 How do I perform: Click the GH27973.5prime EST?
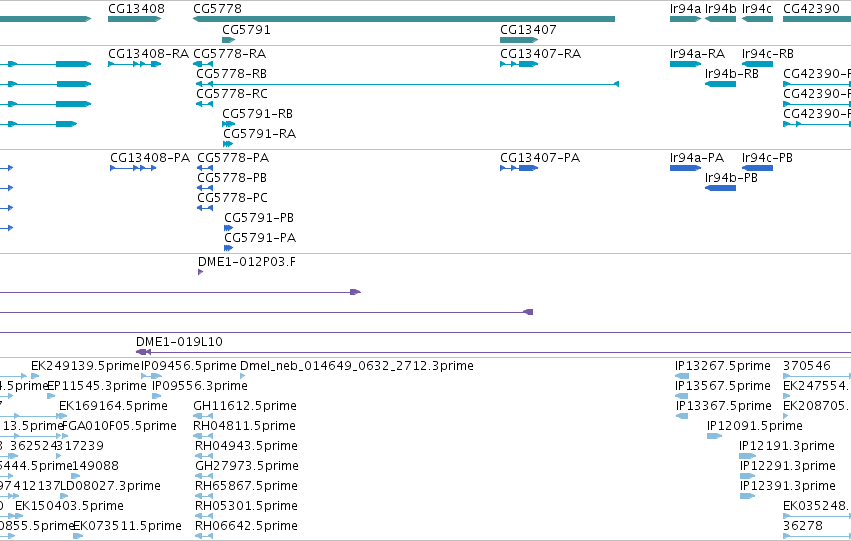pyautogui.click(x=204, y=476)
